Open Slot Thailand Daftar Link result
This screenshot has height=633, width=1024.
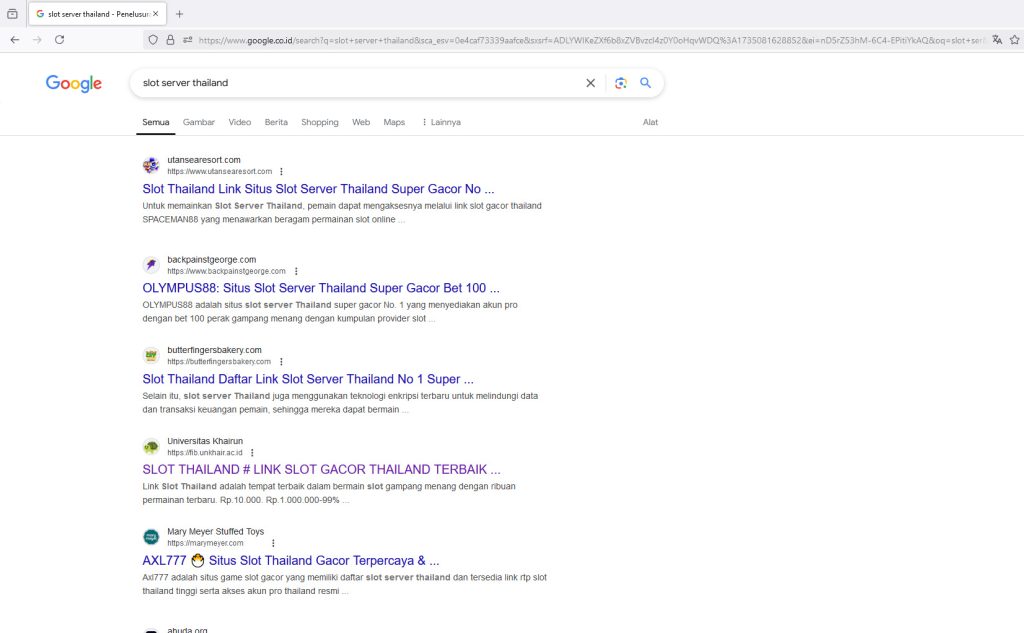[308, 379]
